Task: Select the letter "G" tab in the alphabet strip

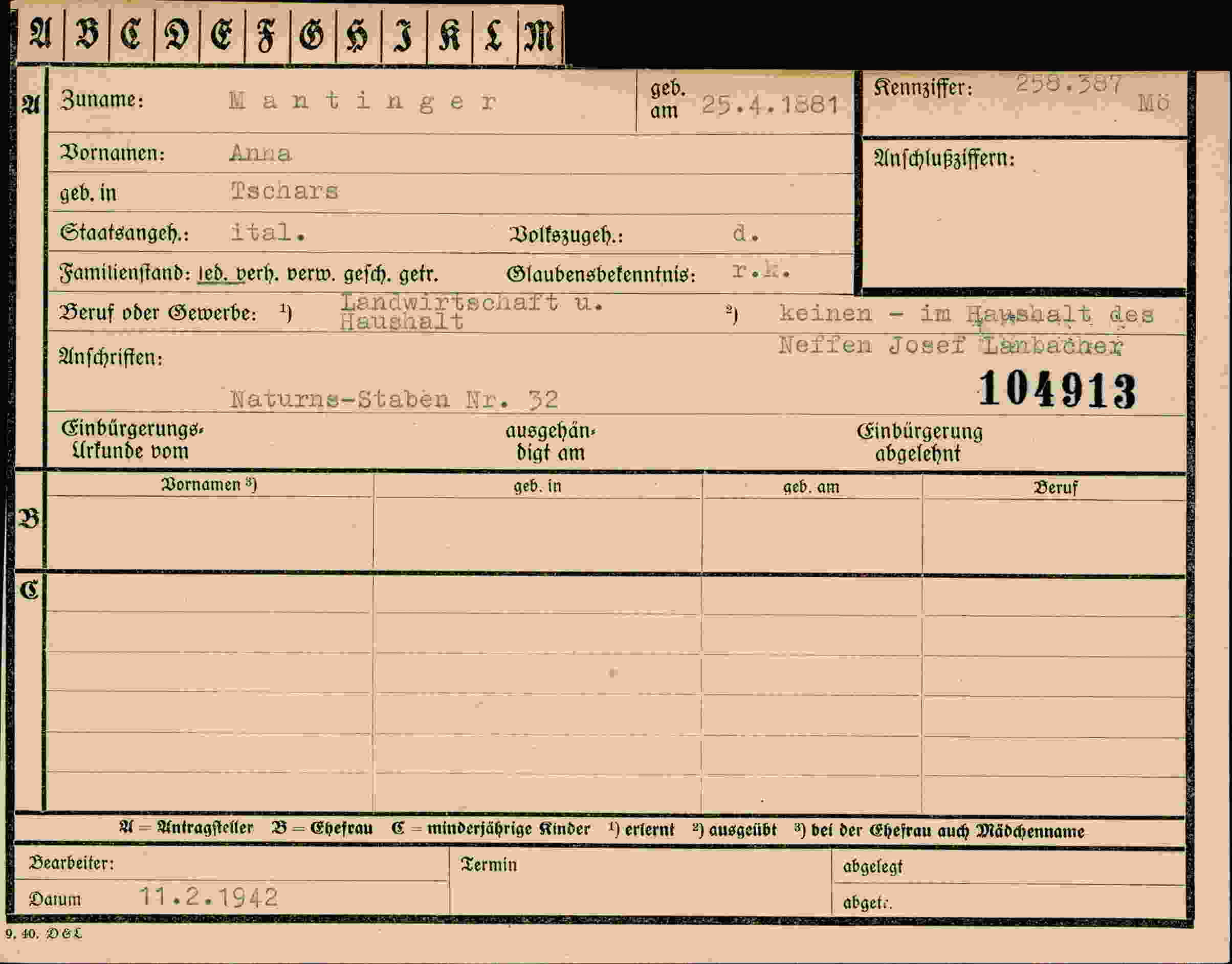Action: pyautogui.click(x=312, y=34)
